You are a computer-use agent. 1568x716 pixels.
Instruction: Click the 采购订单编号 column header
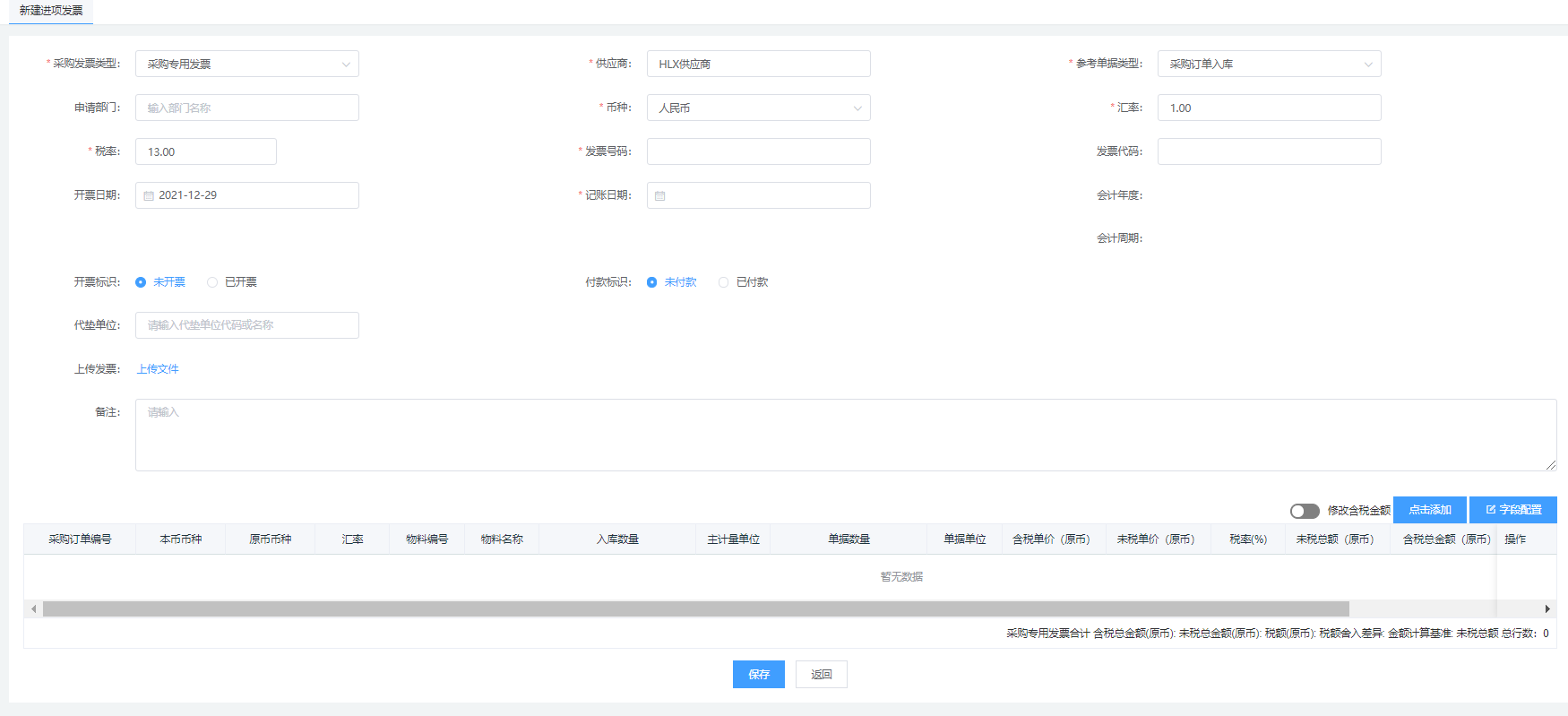click(80, 539)
